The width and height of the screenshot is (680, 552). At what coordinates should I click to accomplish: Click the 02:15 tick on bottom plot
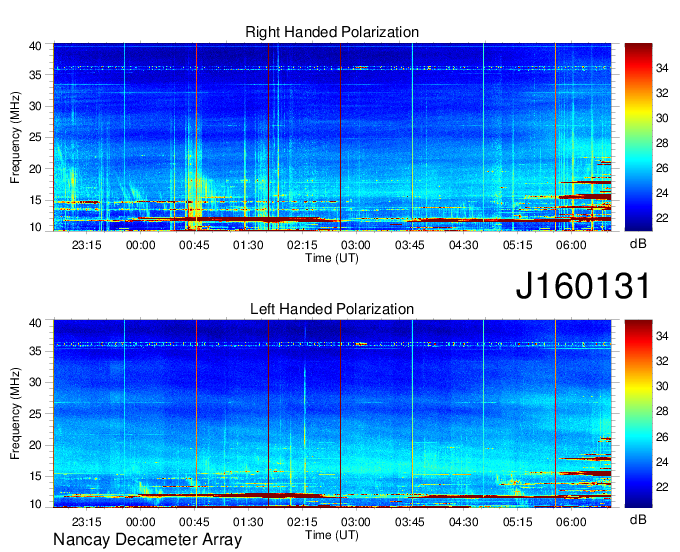coord(302,522)
